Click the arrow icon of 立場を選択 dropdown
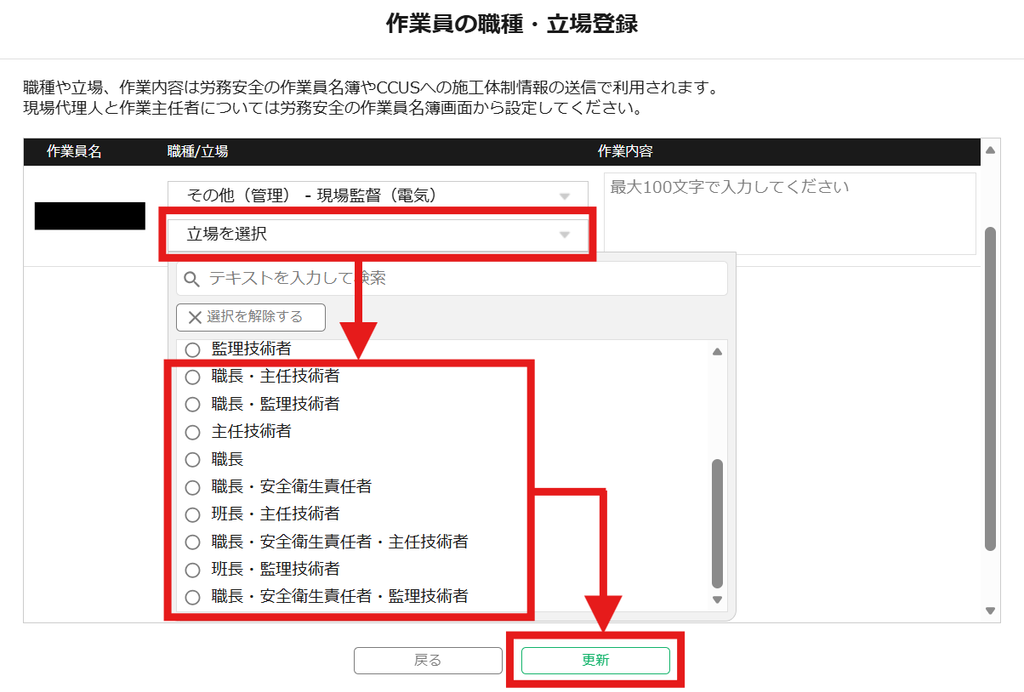Viewport: 1024px width, 692px height. (x=565, y=235)
